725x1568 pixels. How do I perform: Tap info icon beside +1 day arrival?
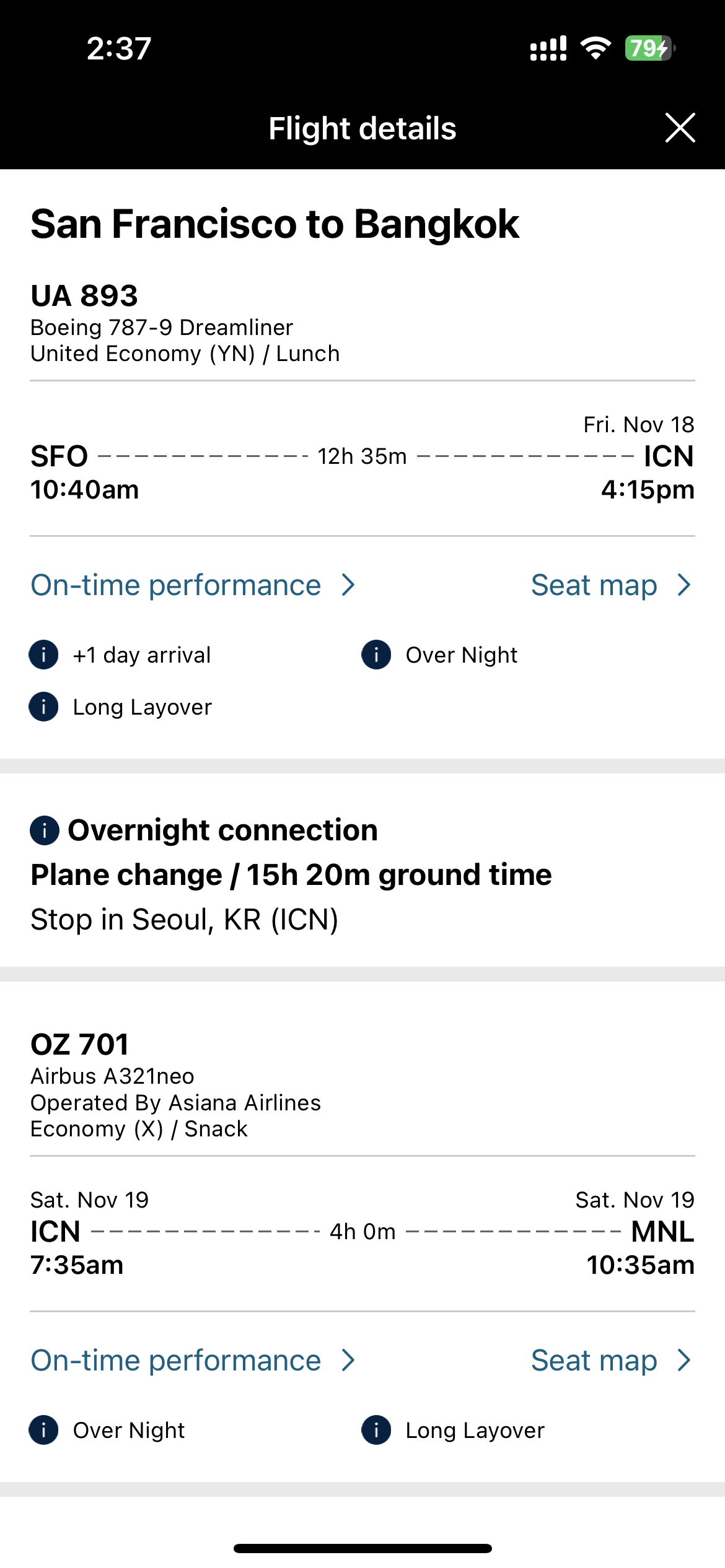point(43,655)
